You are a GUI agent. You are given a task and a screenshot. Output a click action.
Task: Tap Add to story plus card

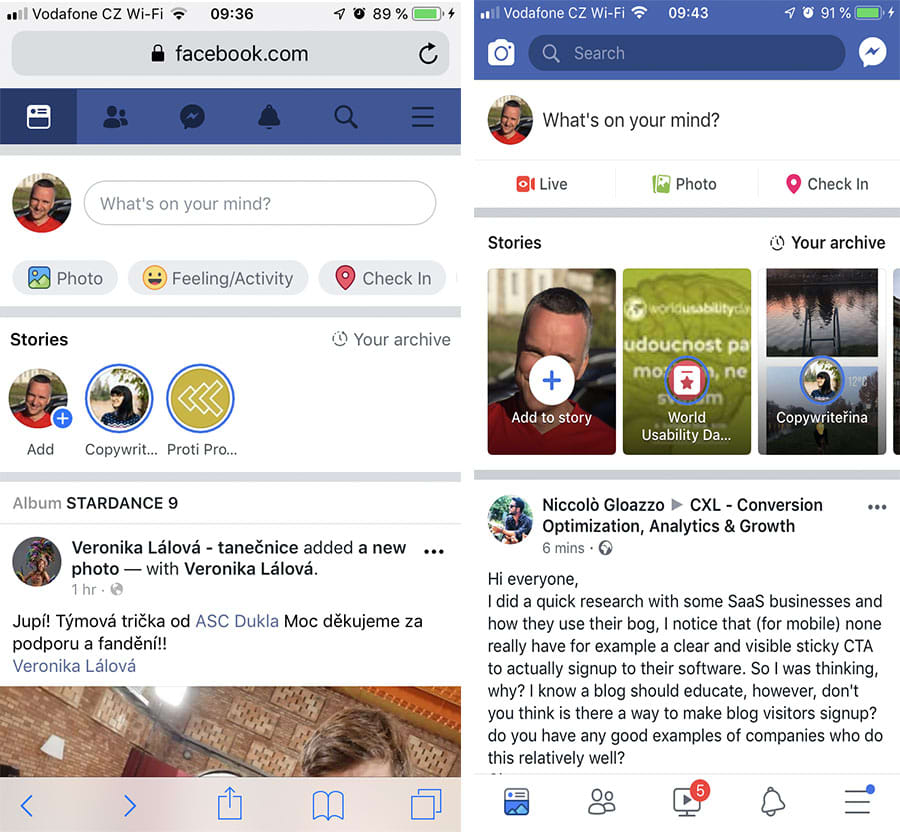click(552, 361)
